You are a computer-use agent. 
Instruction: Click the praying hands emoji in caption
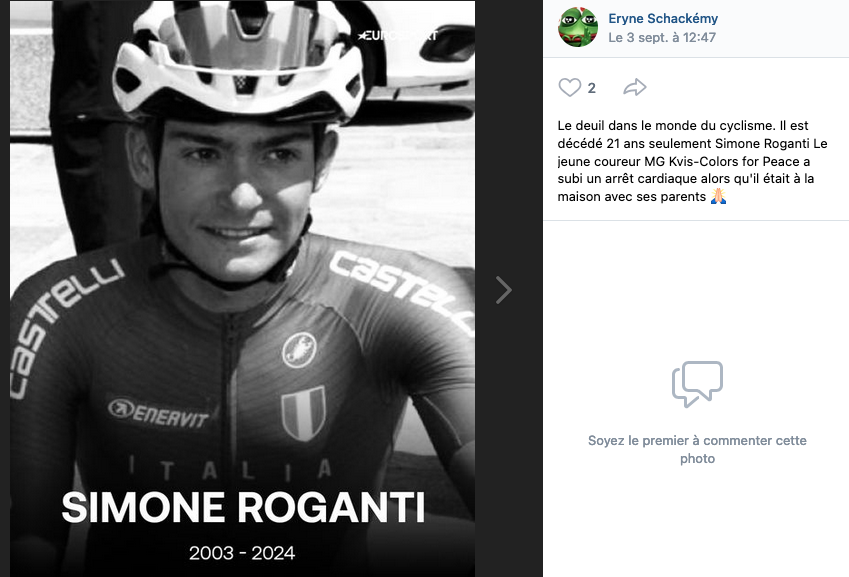tap(717, 197)
